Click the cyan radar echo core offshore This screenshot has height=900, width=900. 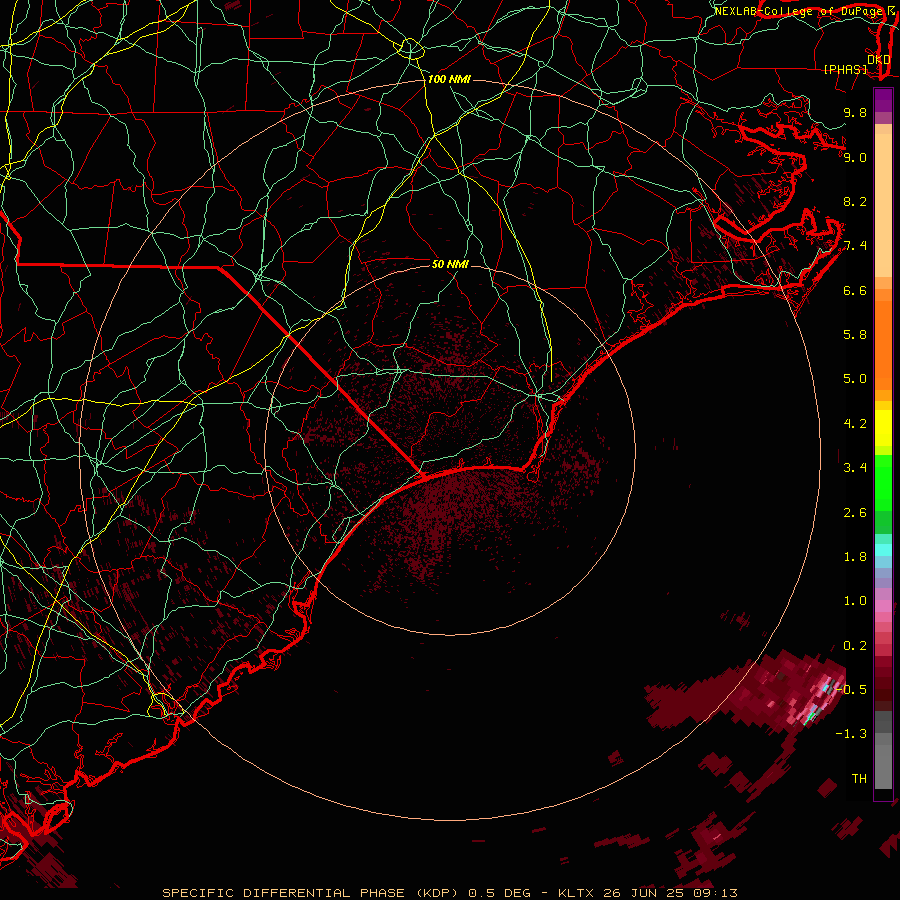pyautogui.click(x=827, y=687)
